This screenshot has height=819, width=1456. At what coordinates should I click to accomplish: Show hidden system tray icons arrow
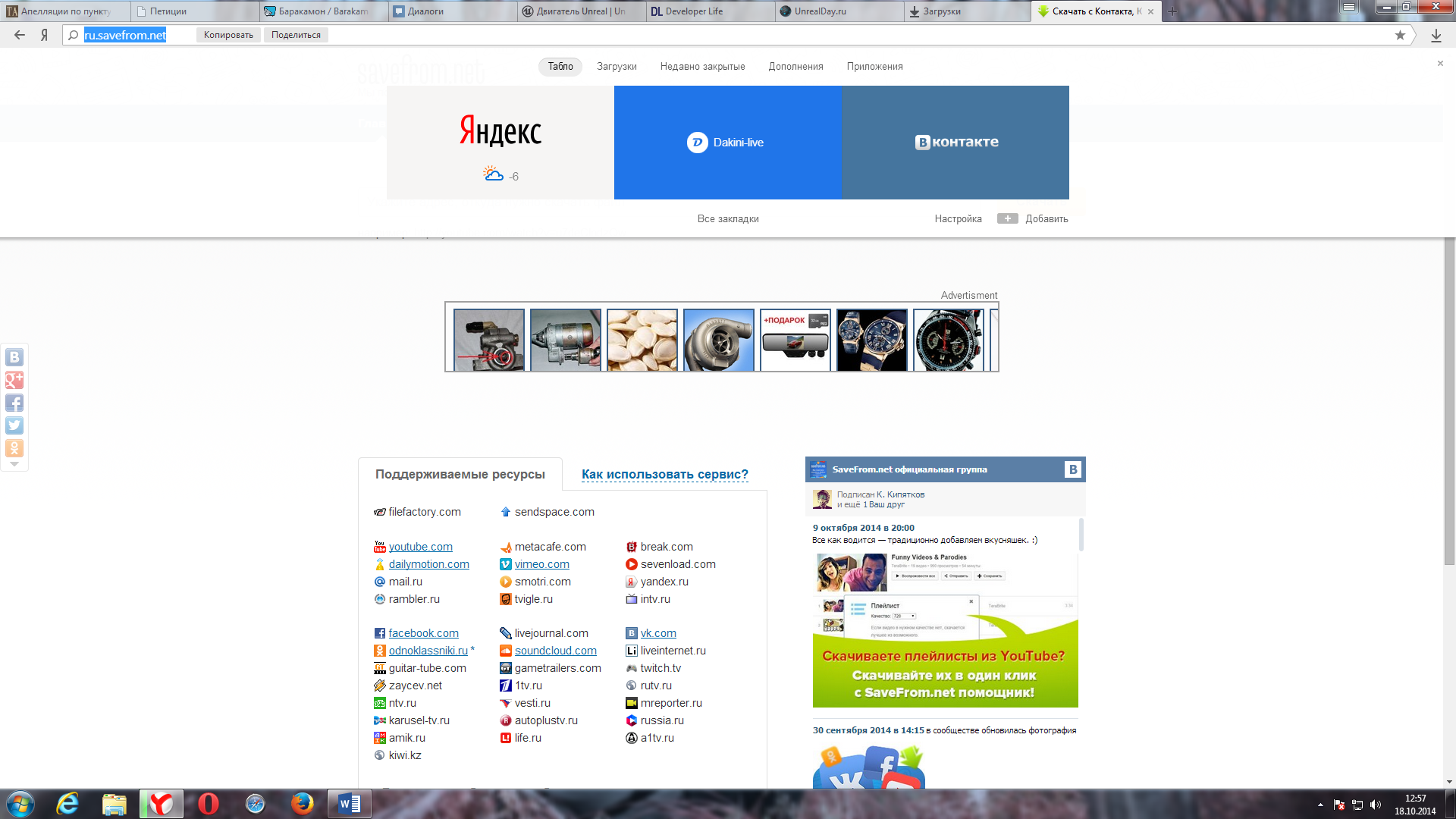pyautogui.click(x=1320, y=805)
